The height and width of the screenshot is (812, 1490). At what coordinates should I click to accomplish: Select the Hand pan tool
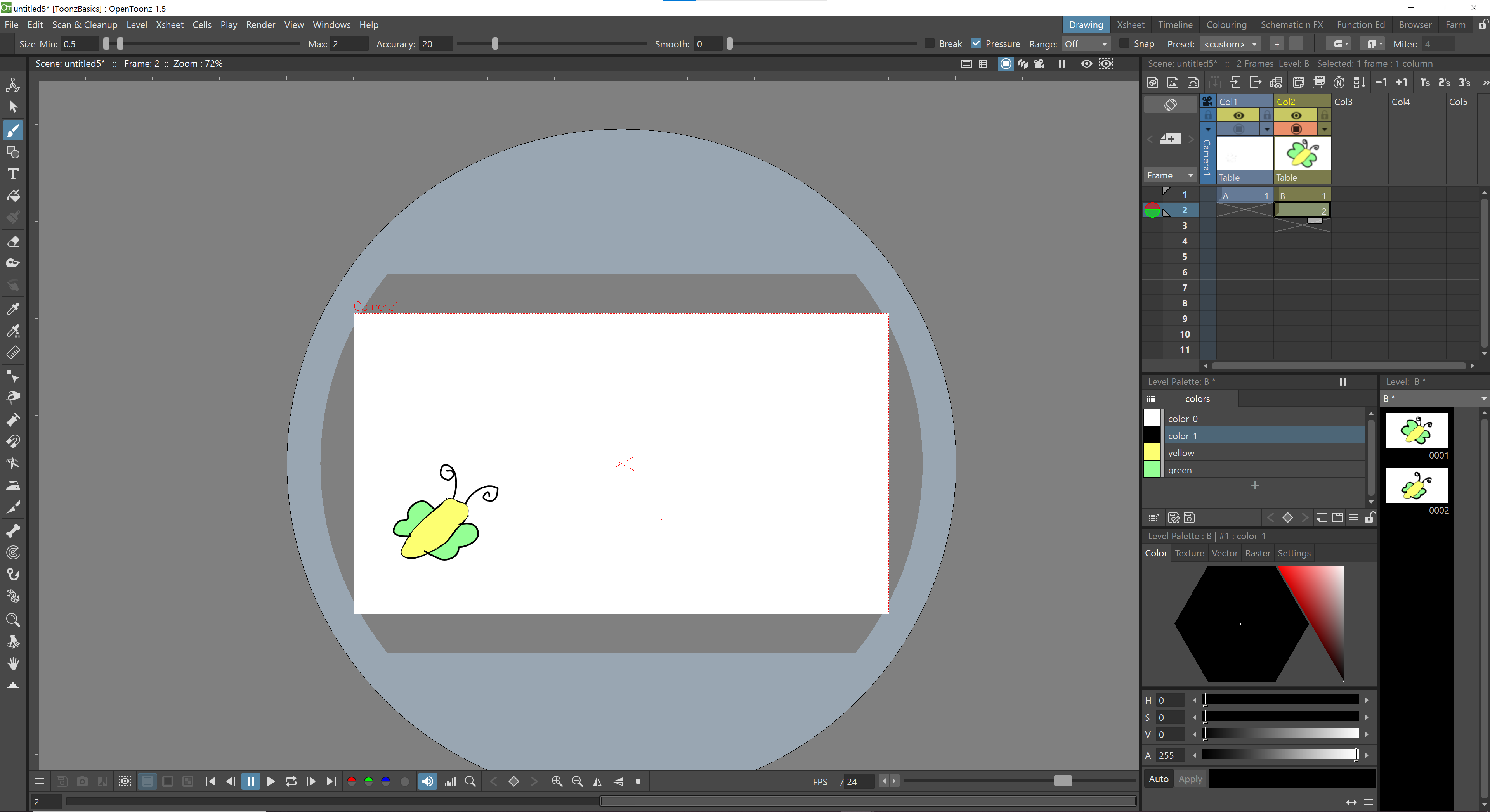point(13,663)
